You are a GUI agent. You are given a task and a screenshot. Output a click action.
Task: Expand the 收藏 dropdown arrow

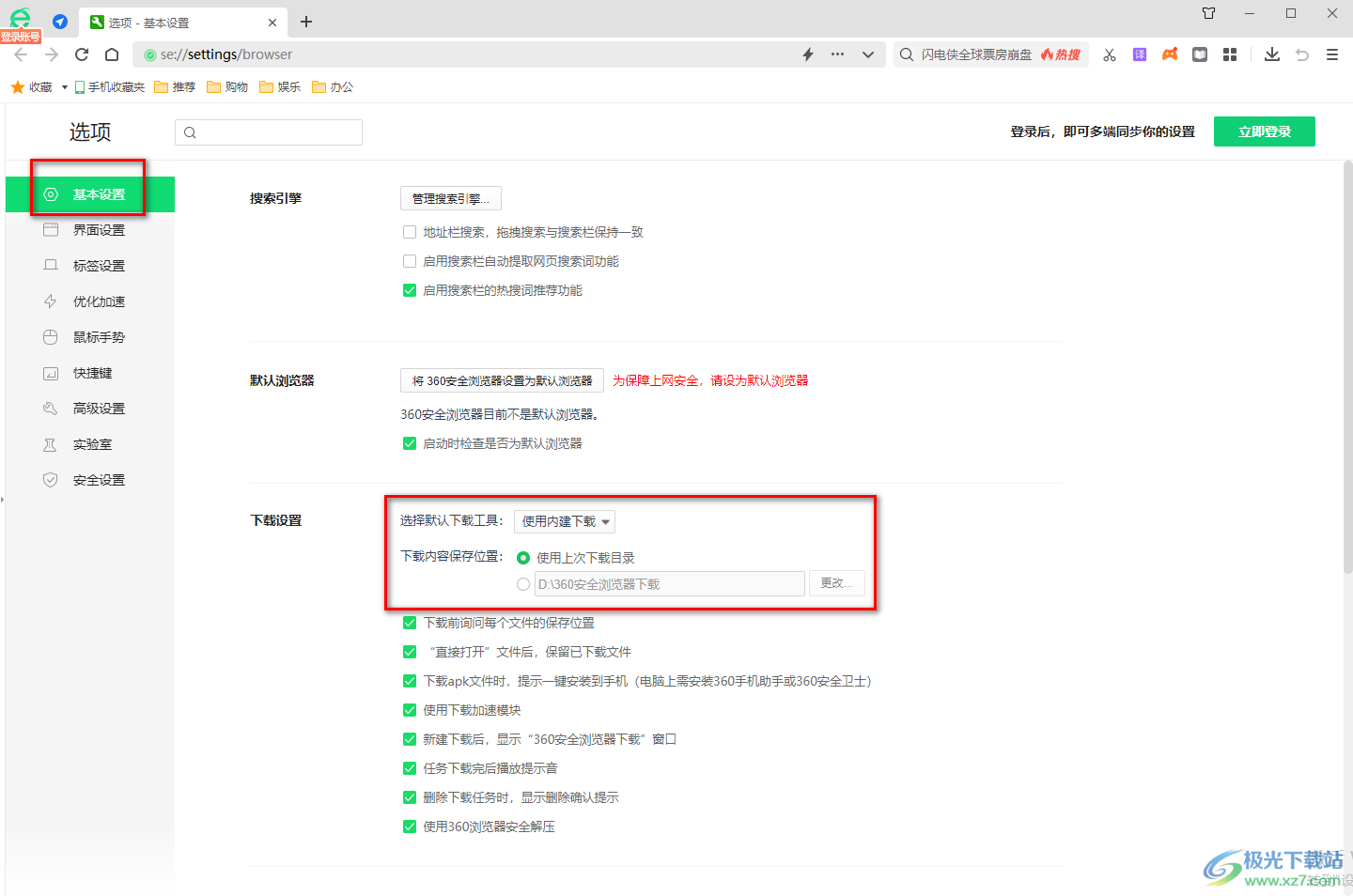tap(64, 87)
